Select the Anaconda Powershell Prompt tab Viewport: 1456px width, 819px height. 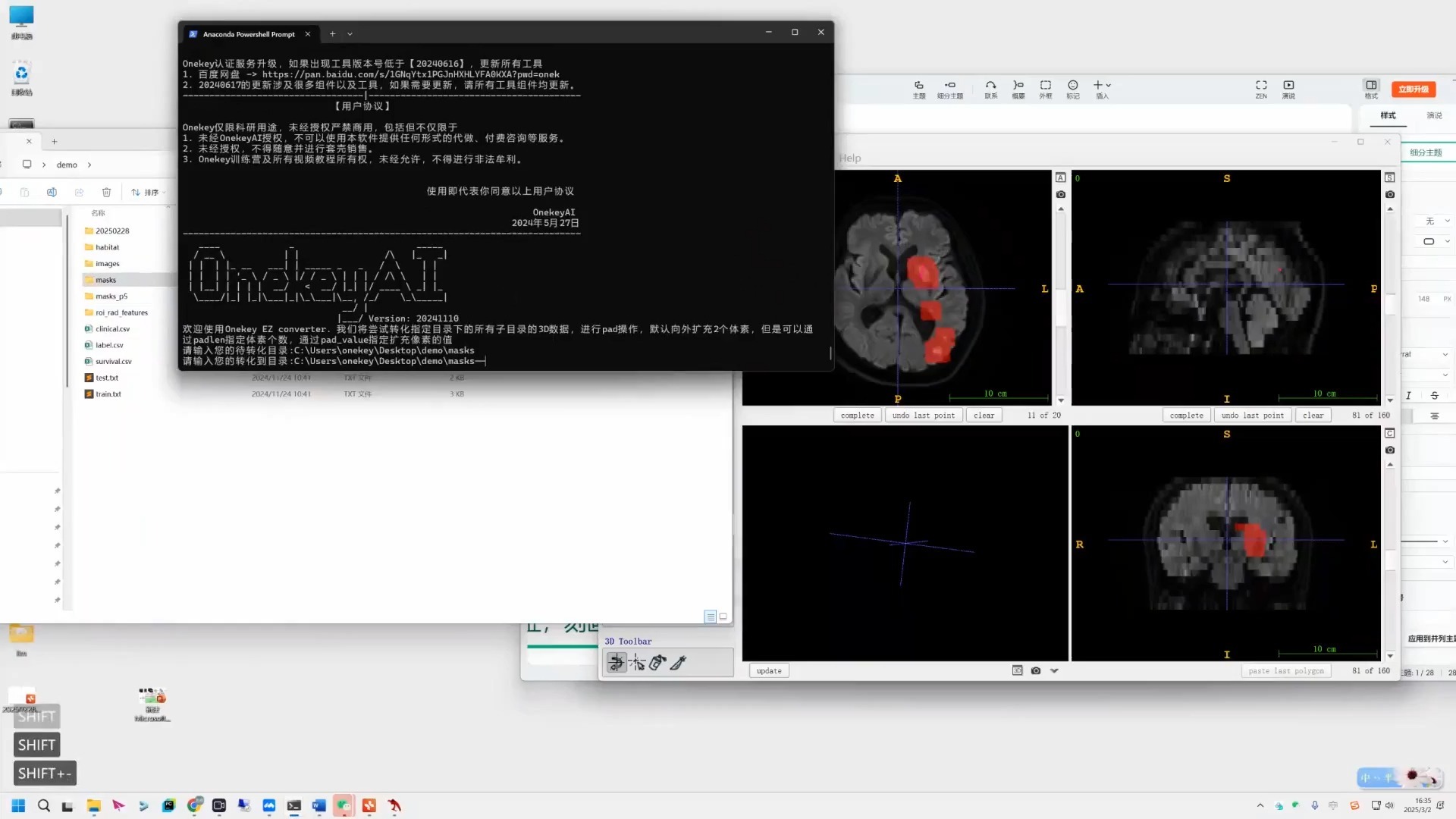(x=249, y=34)
